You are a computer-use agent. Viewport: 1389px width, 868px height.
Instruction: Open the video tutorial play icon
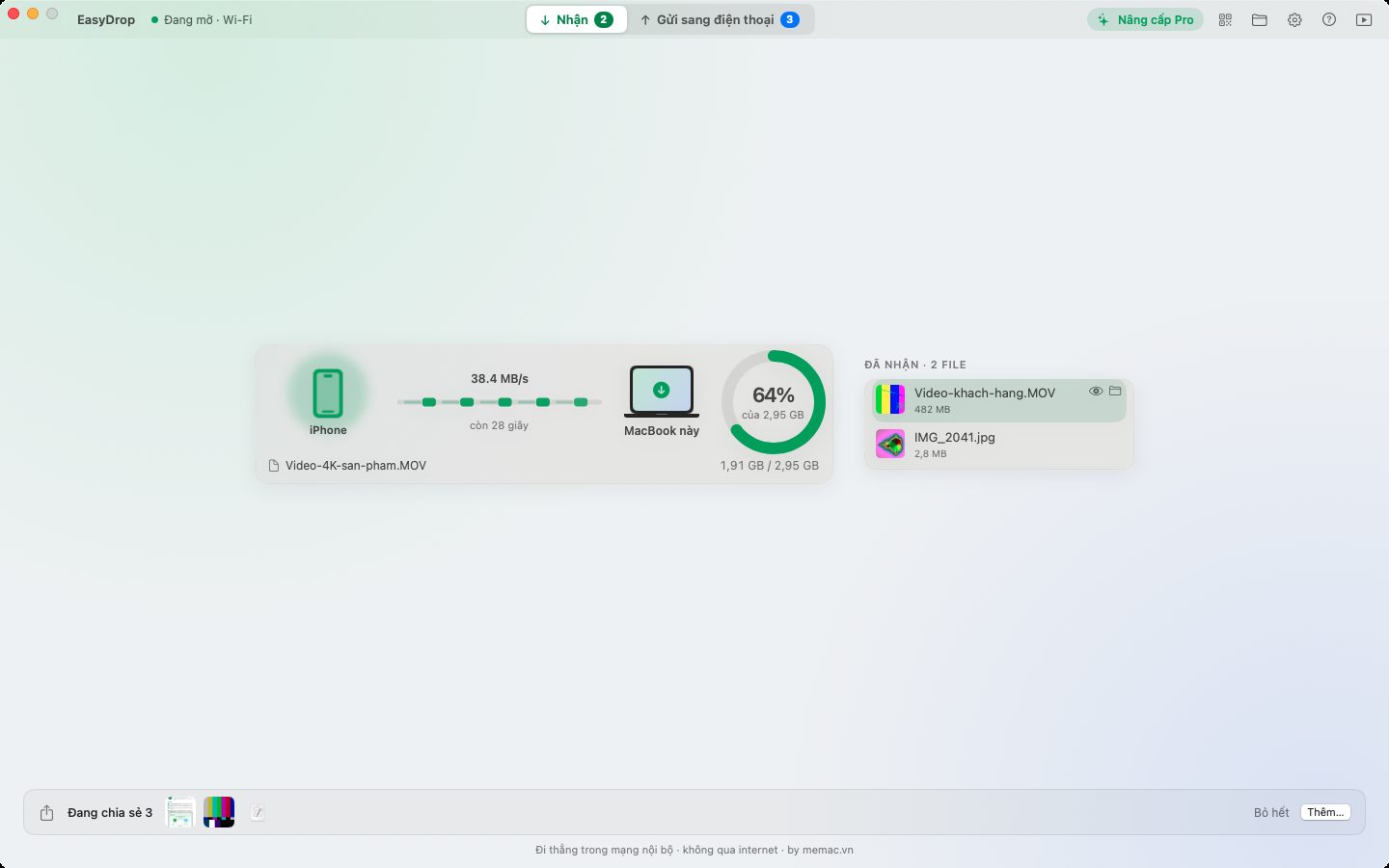(1364, 19)
